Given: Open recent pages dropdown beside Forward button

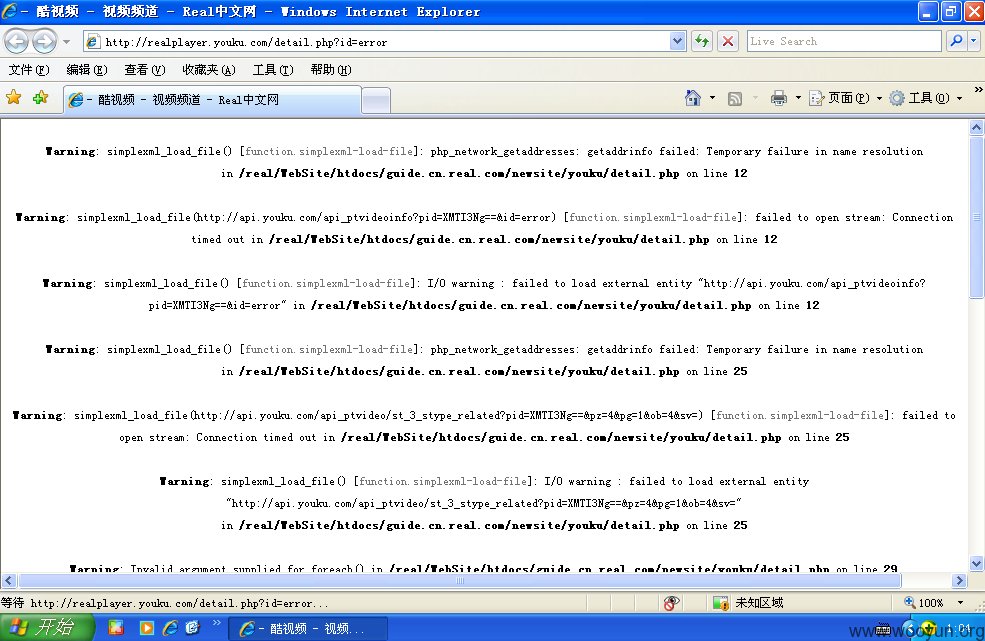Looking at the screenshot, I should pyautogui.click(x=66, y=42).
